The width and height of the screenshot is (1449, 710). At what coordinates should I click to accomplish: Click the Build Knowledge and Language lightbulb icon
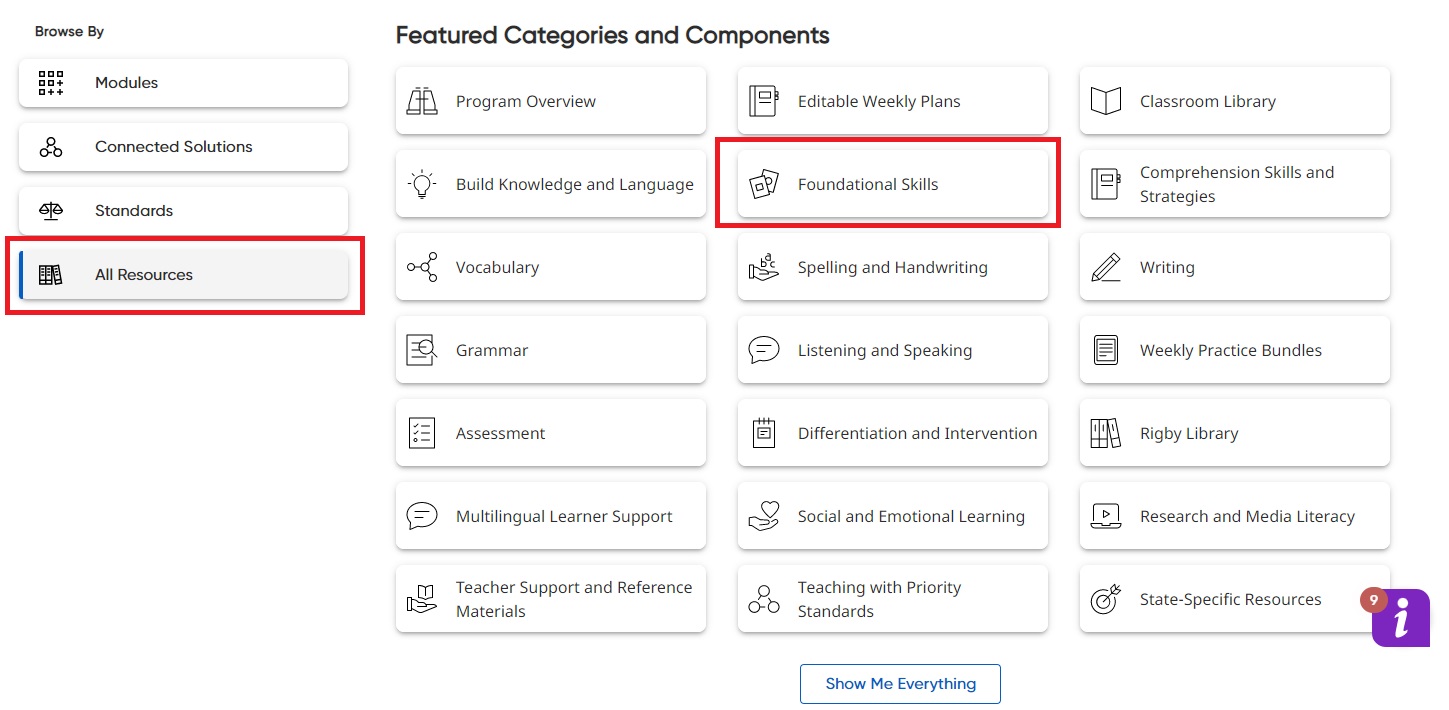click(422, 184)
